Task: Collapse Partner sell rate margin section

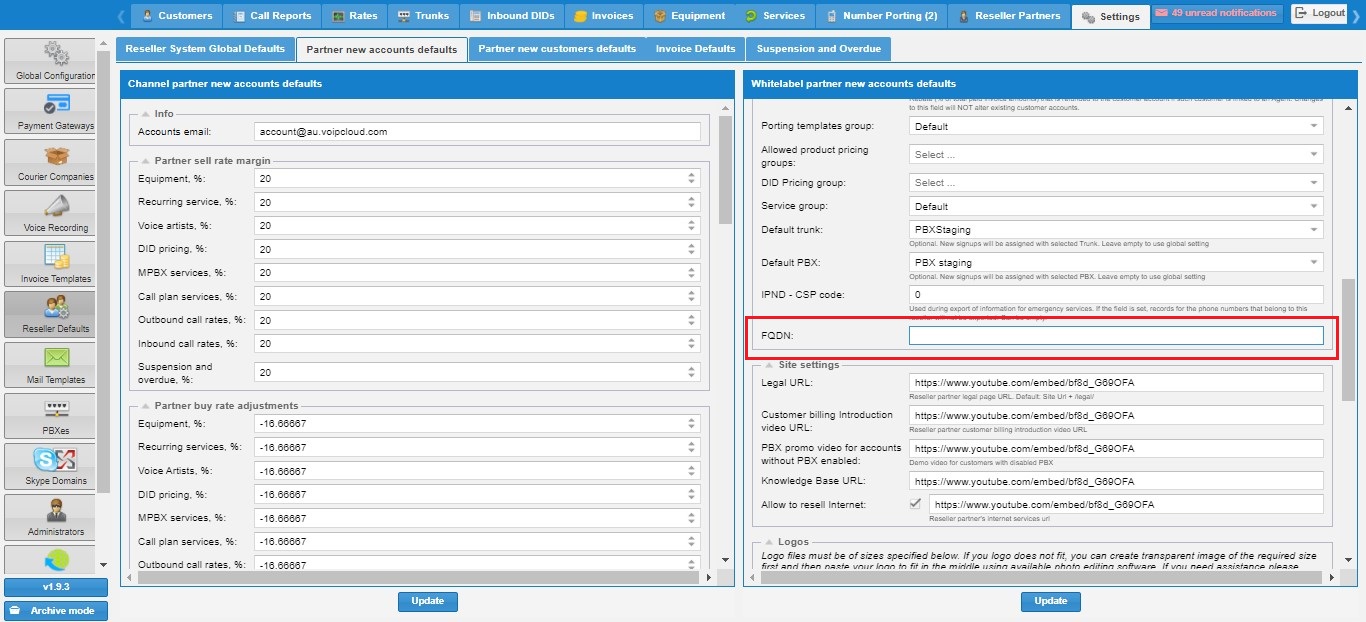Action: [x=144, y=161]
